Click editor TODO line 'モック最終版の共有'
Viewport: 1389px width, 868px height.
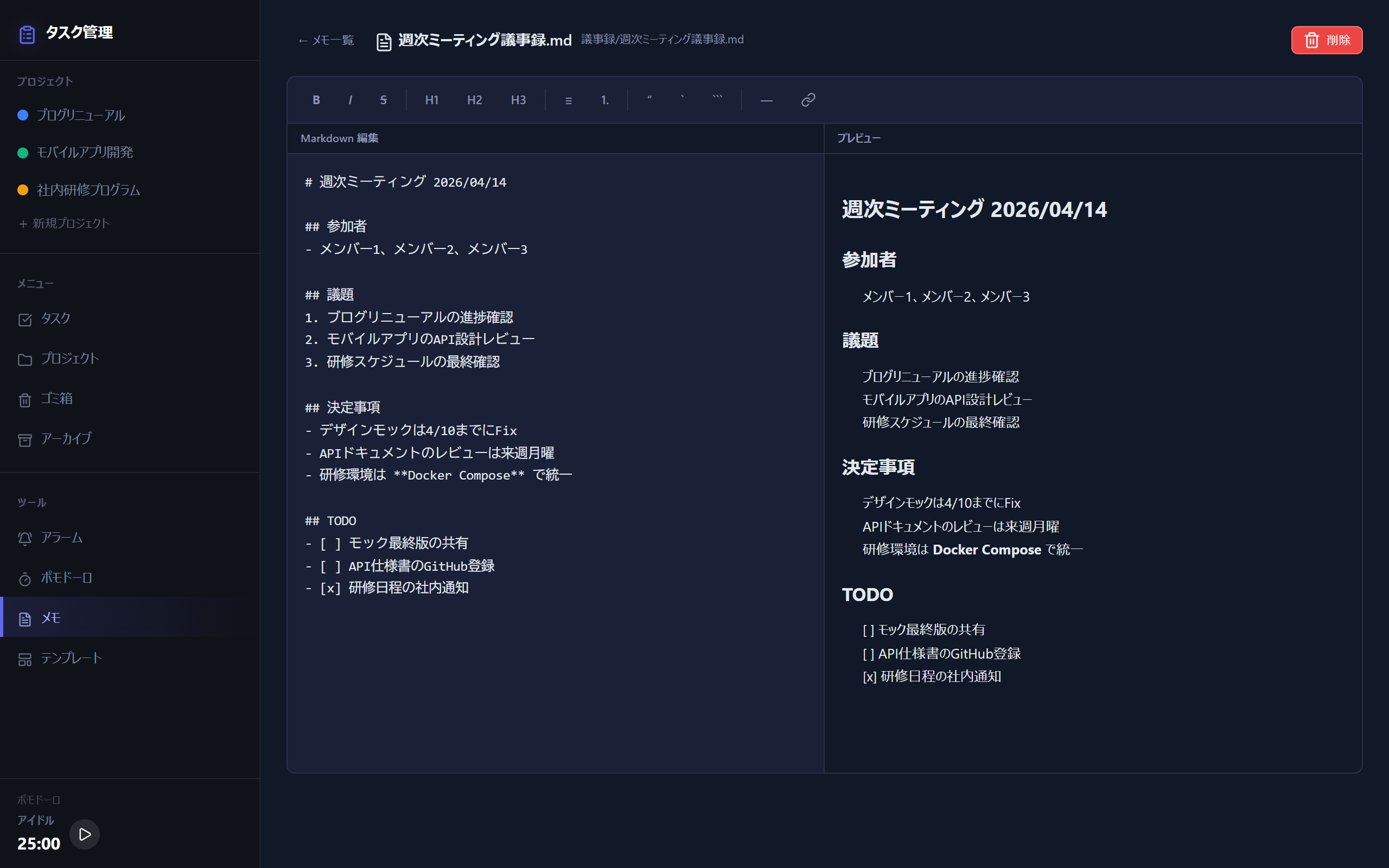[387, 543]
